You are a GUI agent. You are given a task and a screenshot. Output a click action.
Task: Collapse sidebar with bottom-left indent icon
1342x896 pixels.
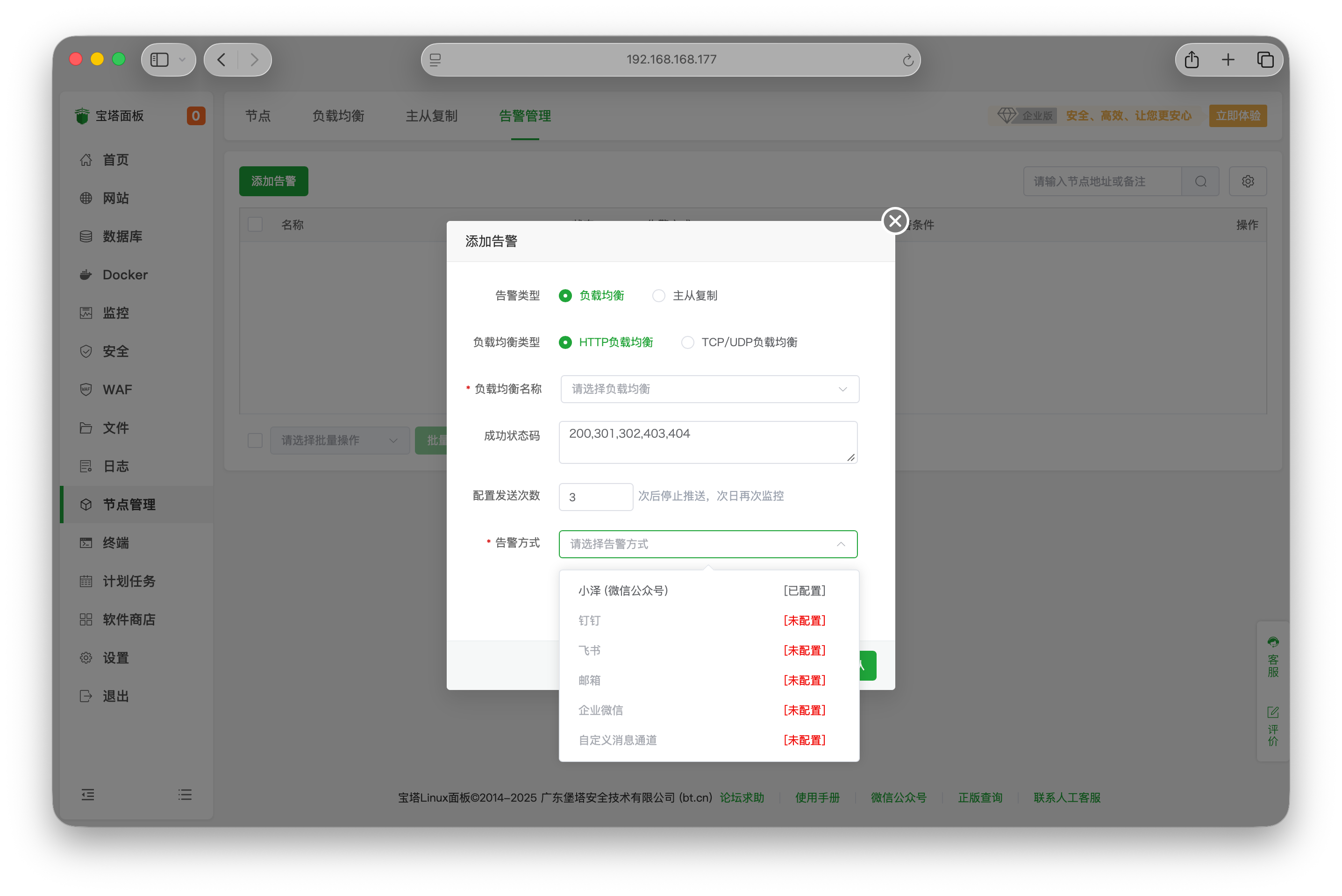point(87,795)
